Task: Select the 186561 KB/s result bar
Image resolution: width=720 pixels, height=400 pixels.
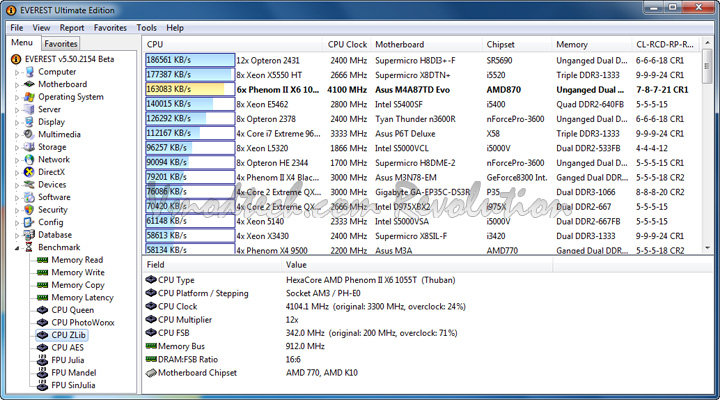Action: [x=190, y=60]
